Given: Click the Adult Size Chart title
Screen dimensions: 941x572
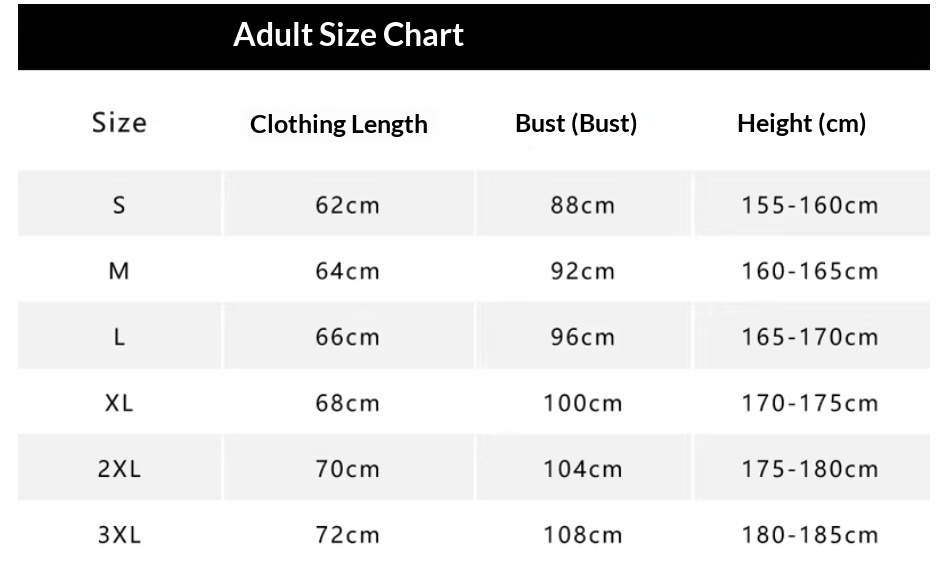Looking at the screenshot, I should pyautogui.click(x=348, y=35).
